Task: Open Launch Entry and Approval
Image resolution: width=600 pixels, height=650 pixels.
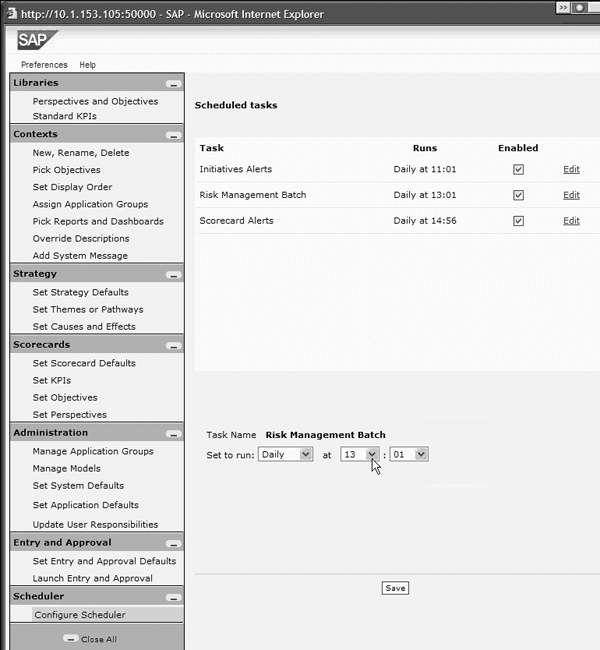Action: (92, 578)
